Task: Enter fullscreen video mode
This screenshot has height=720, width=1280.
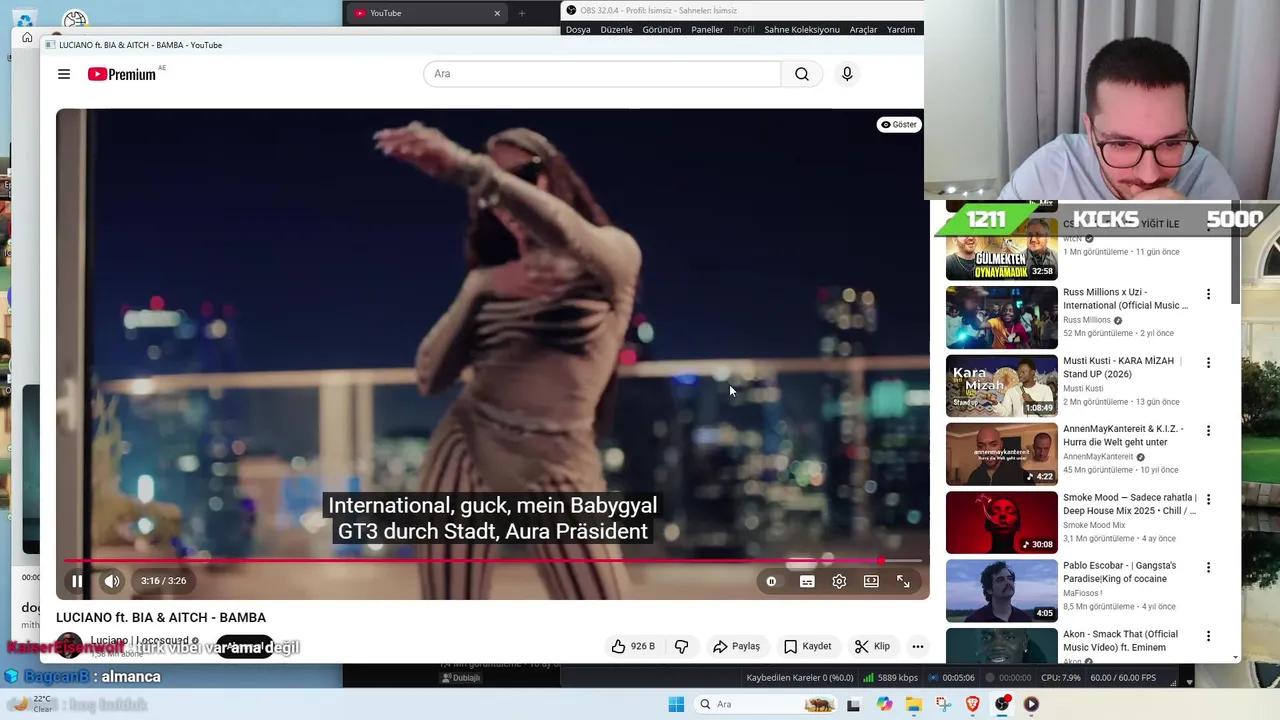Action: [903, 581]
